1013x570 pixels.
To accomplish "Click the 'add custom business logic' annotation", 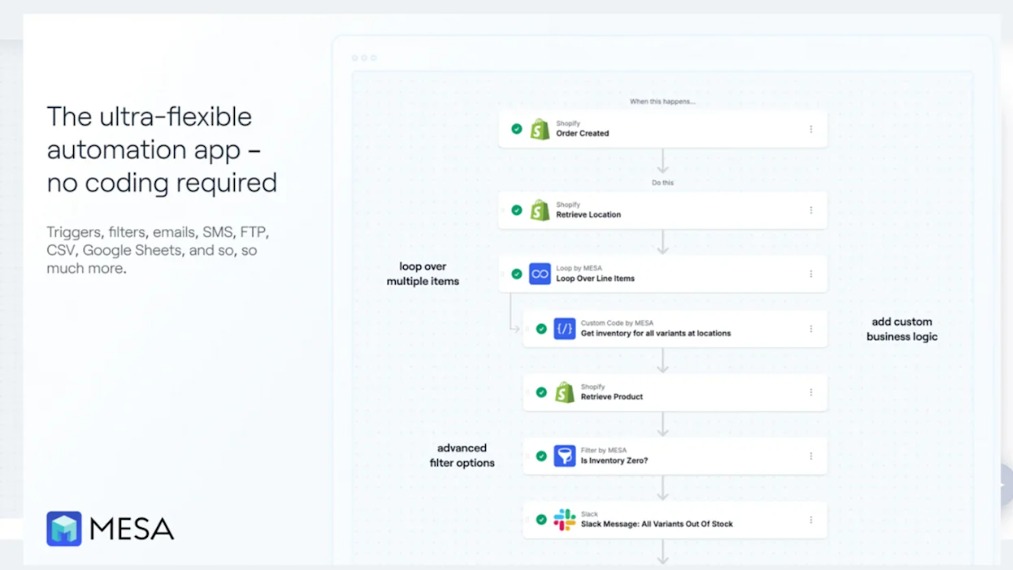I will tap(902, 329).
